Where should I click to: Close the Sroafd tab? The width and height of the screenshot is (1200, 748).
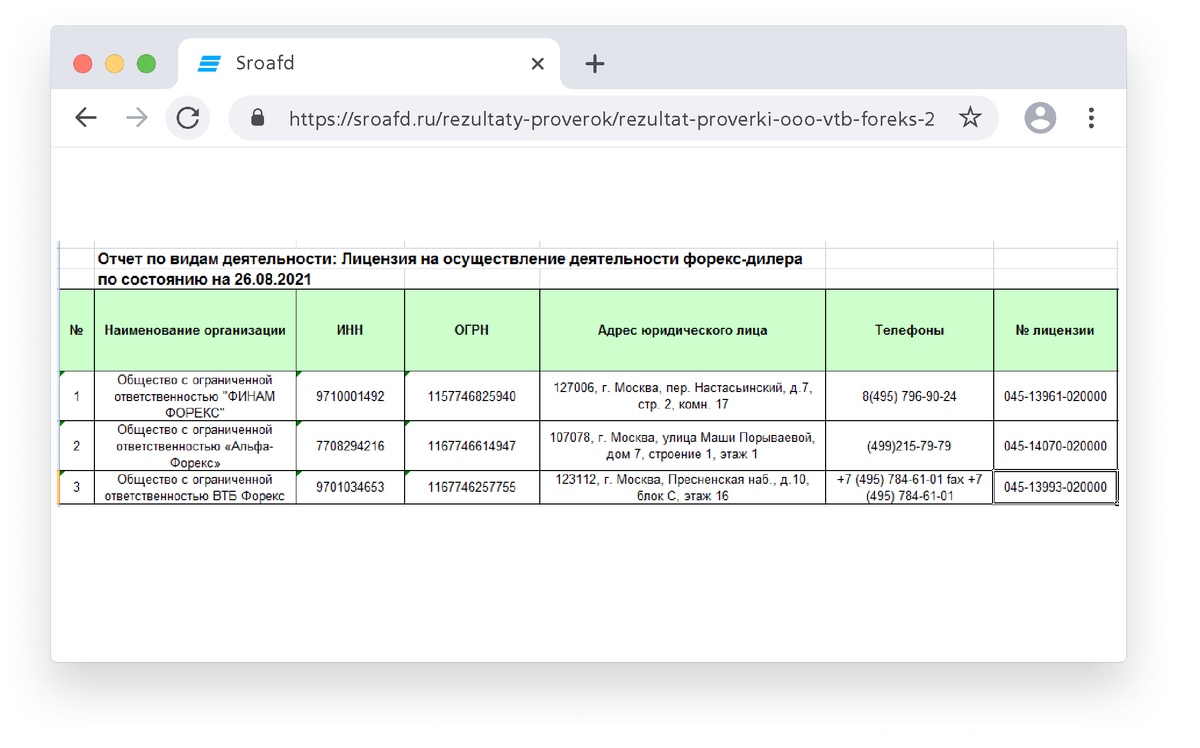click(537, 64)
